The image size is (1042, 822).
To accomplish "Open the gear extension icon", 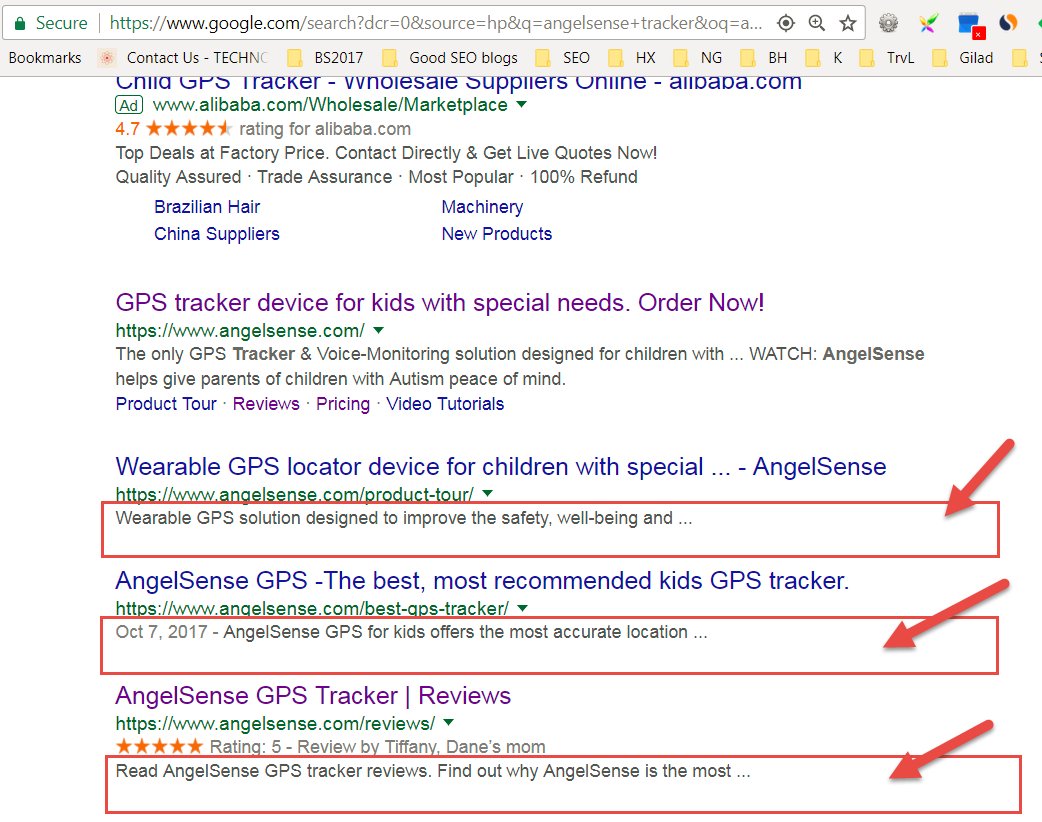I will point(888,23).
